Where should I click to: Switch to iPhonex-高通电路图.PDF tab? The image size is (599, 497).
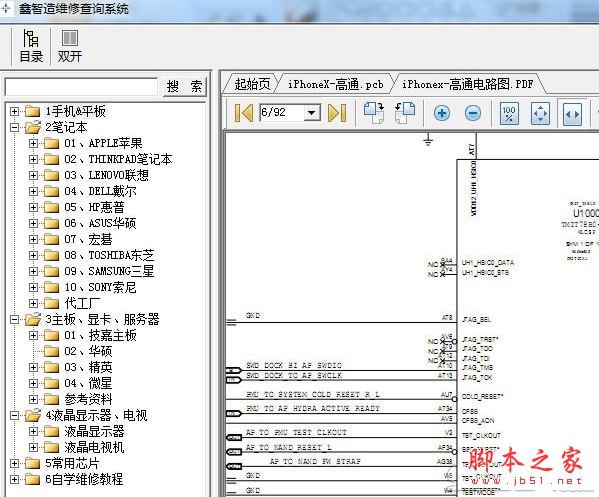tap(467, 84)
